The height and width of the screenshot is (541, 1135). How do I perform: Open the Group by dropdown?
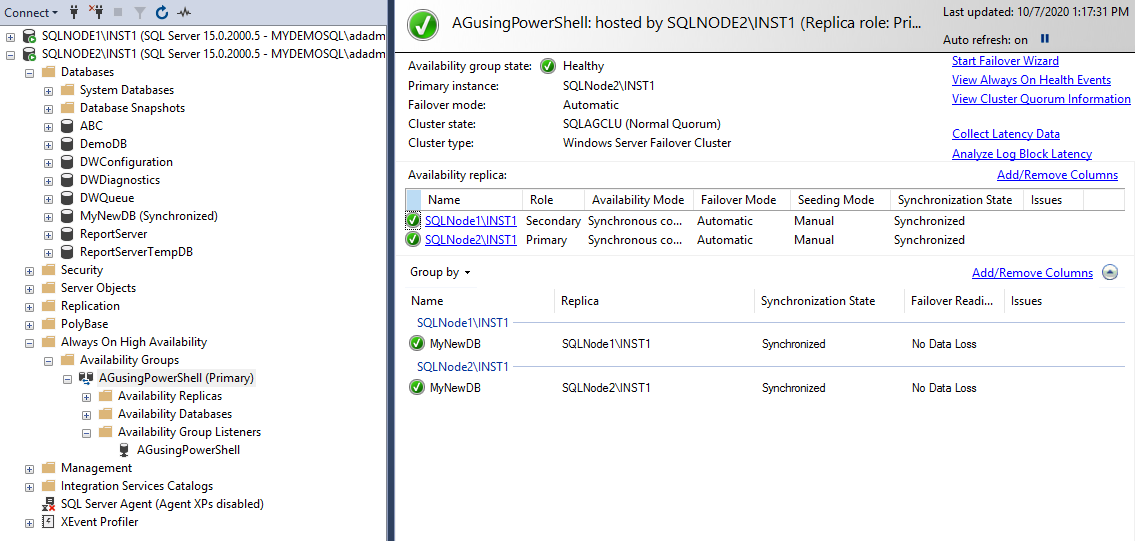pyautogui.click(x=440, y=272)
